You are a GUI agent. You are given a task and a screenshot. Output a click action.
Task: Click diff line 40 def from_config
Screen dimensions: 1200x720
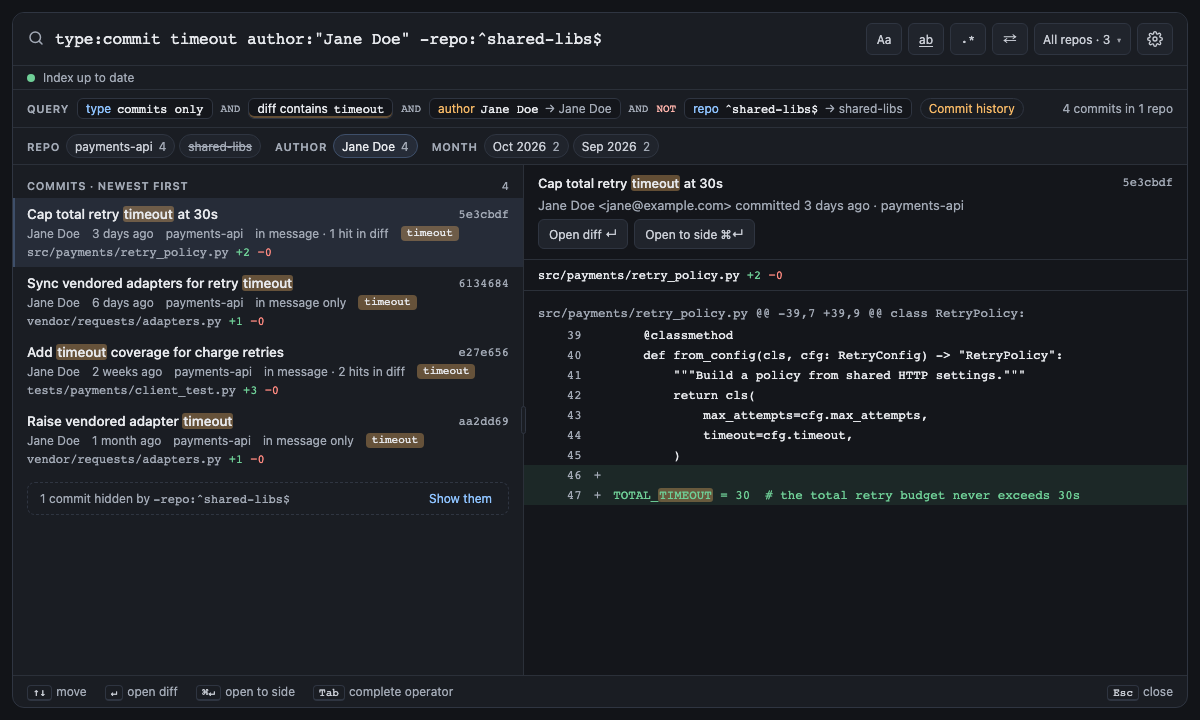coord(855,355)
